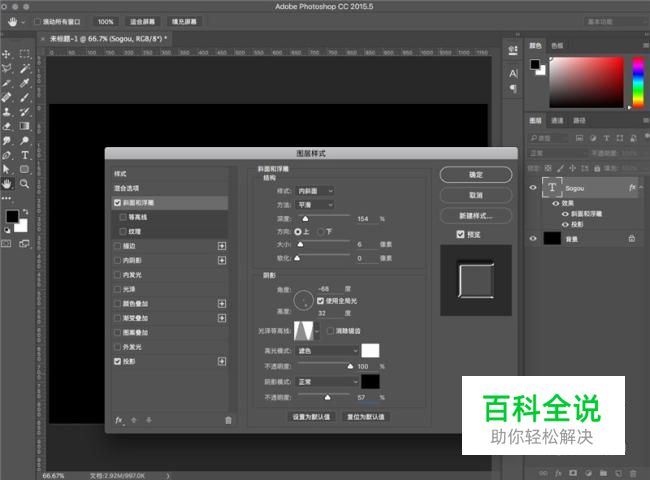Click the fx icon at dialog bottom
Image resolution: width=650 pixels, height=480 pixels.
click(119, 420)
